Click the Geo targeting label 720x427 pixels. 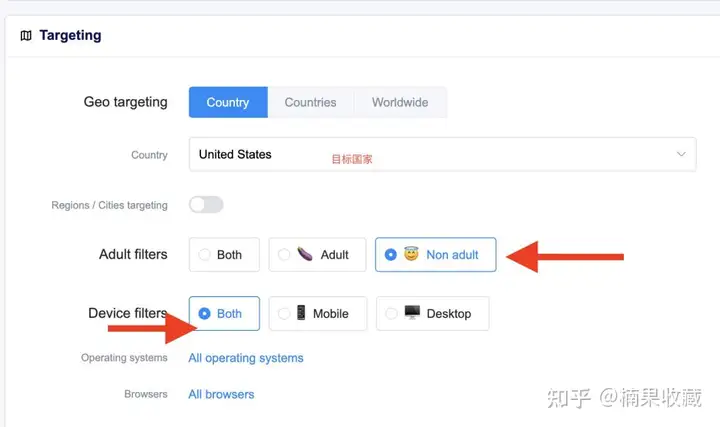click(125, 102)
